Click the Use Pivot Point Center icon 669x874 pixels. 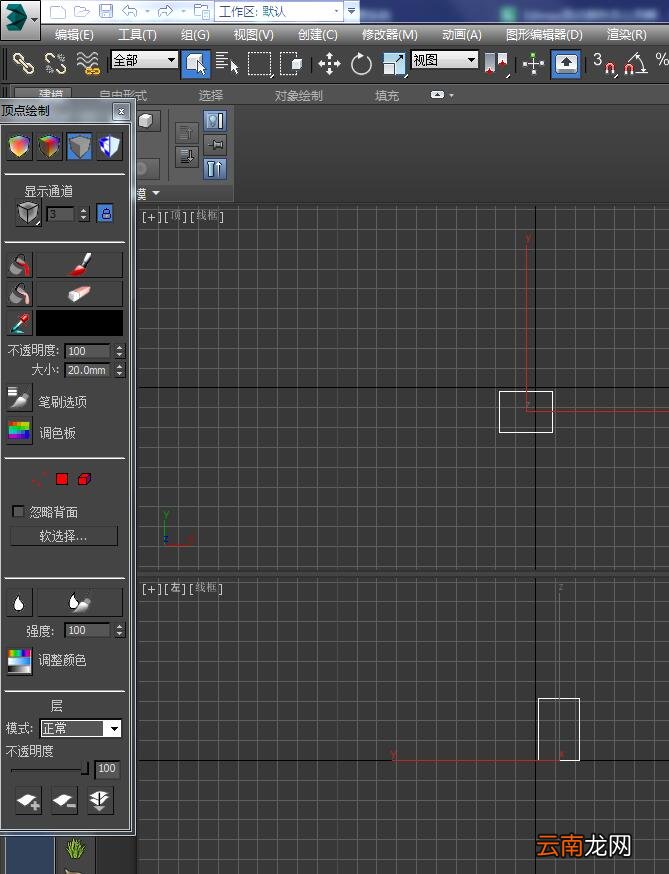(x=496, y=64)
